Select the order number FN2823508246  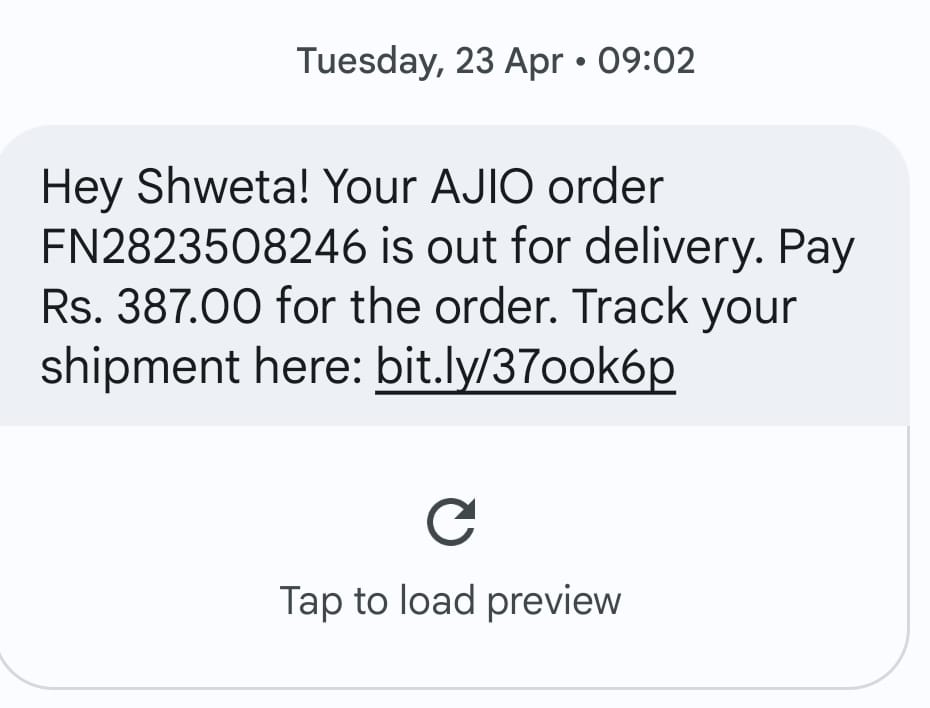pyautogui.click(x=203, y=248)
